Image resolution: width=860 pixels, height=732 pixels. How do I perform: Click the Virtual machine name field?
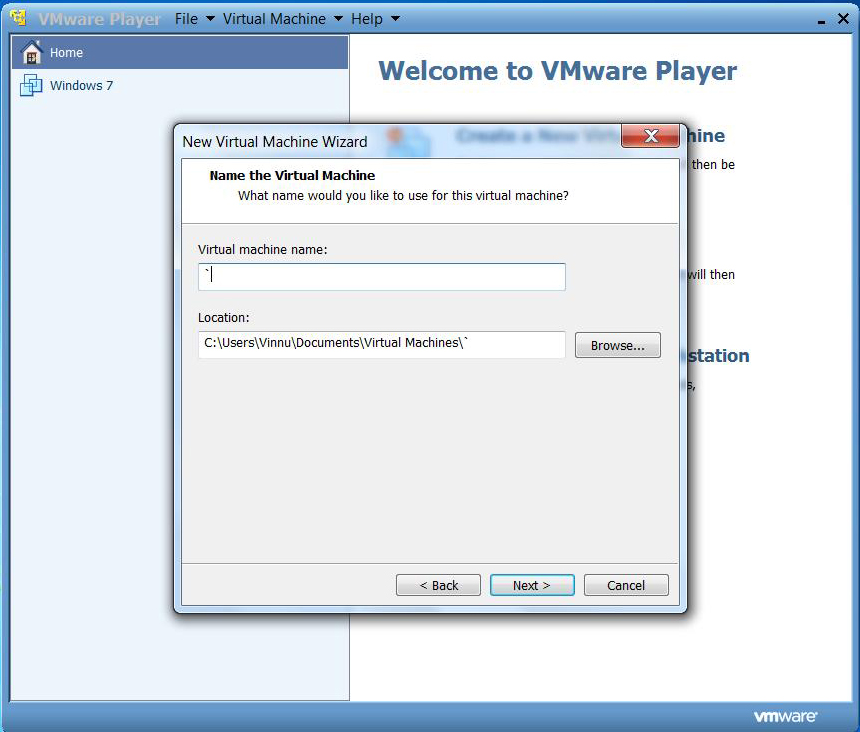coord(382,277)
